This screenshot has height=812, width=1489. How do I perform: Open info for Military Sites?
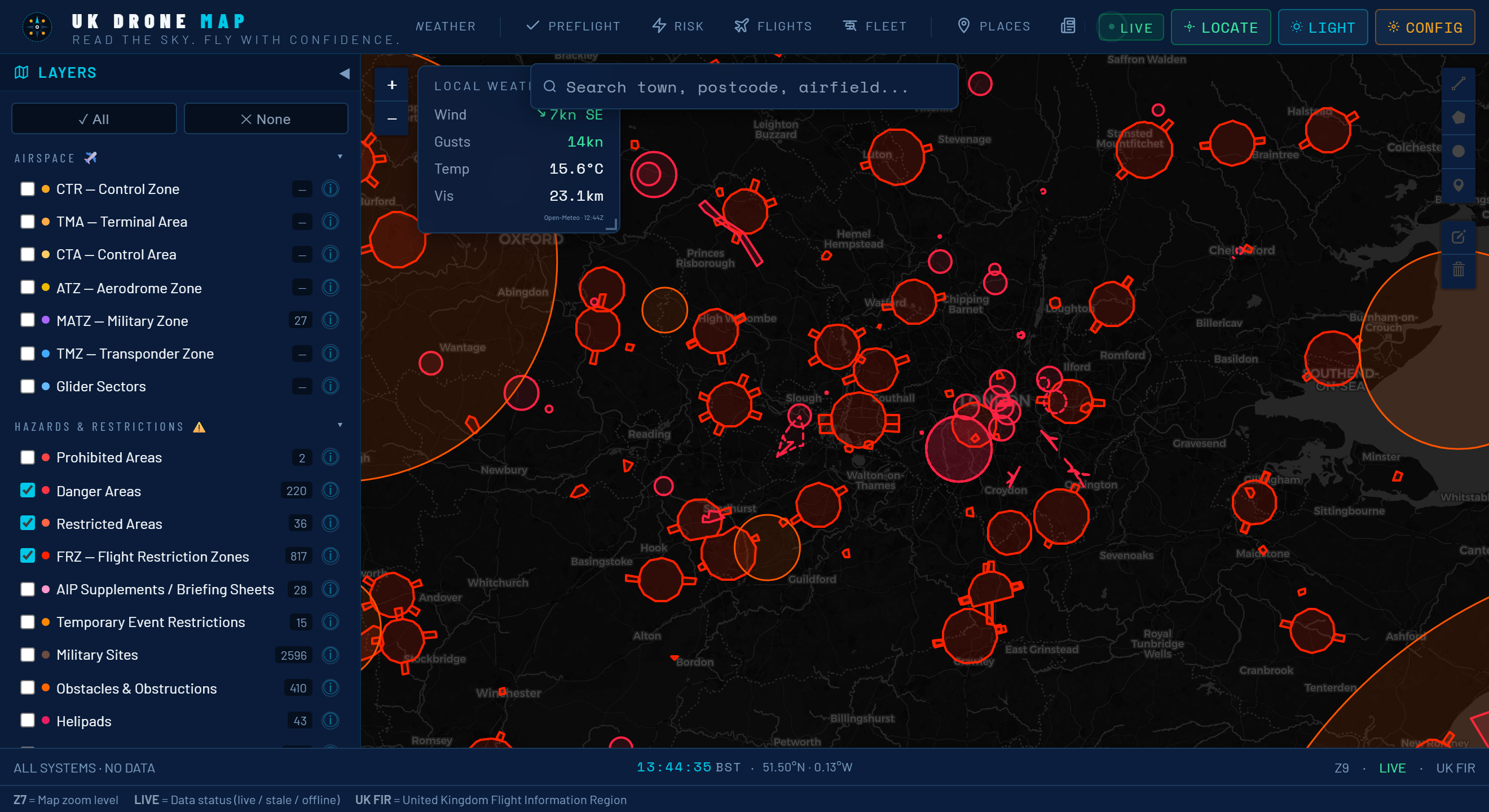330,655
